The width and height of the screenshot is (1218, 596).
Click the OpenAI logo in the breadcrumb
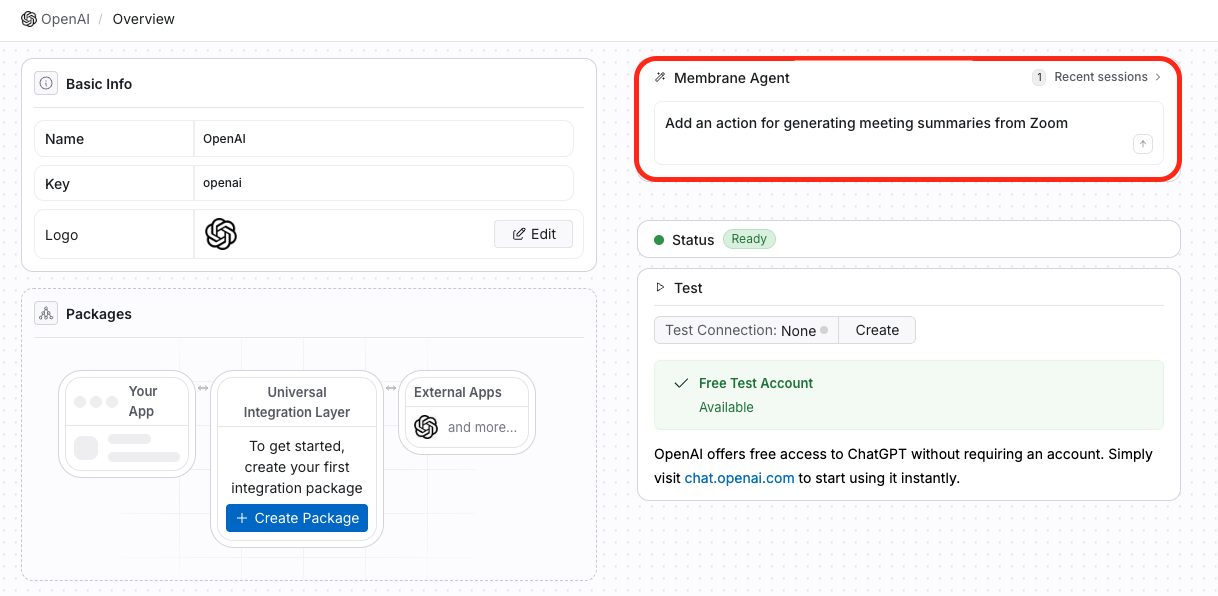point(29,19)
